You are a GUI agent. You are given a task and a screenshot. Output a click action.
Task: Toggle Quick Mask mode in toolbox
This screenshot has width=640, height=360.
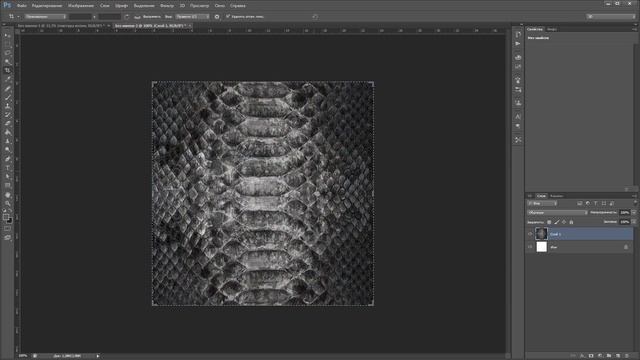[x=7, y=229]
